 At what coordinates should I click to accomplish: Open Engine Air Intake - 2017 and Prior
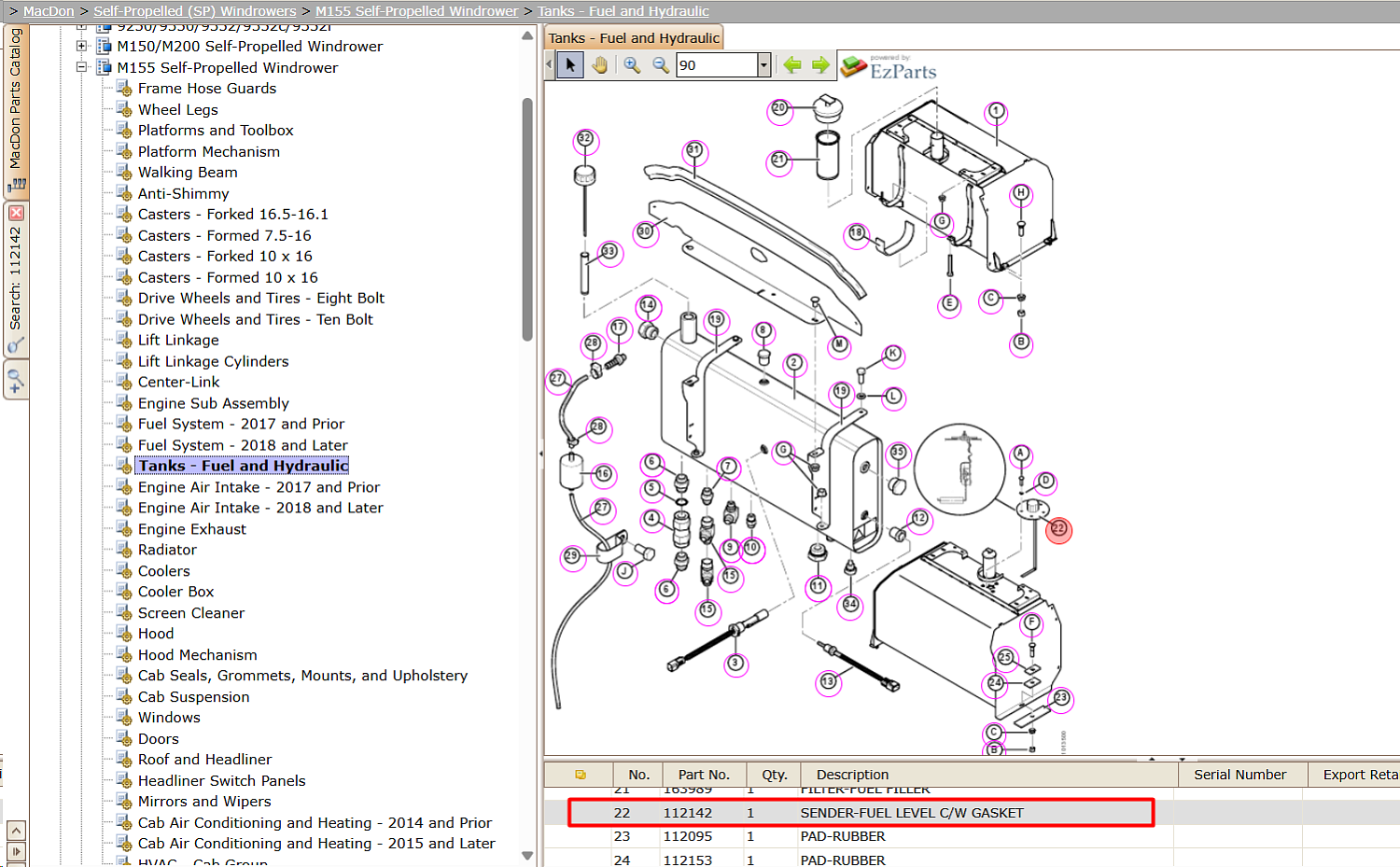click(259, 487)
